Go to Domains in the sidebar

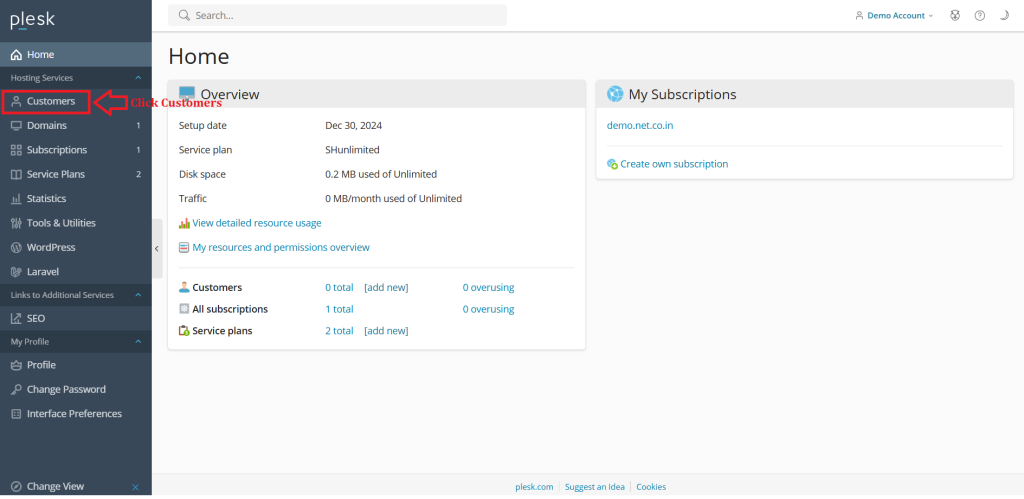76,125
